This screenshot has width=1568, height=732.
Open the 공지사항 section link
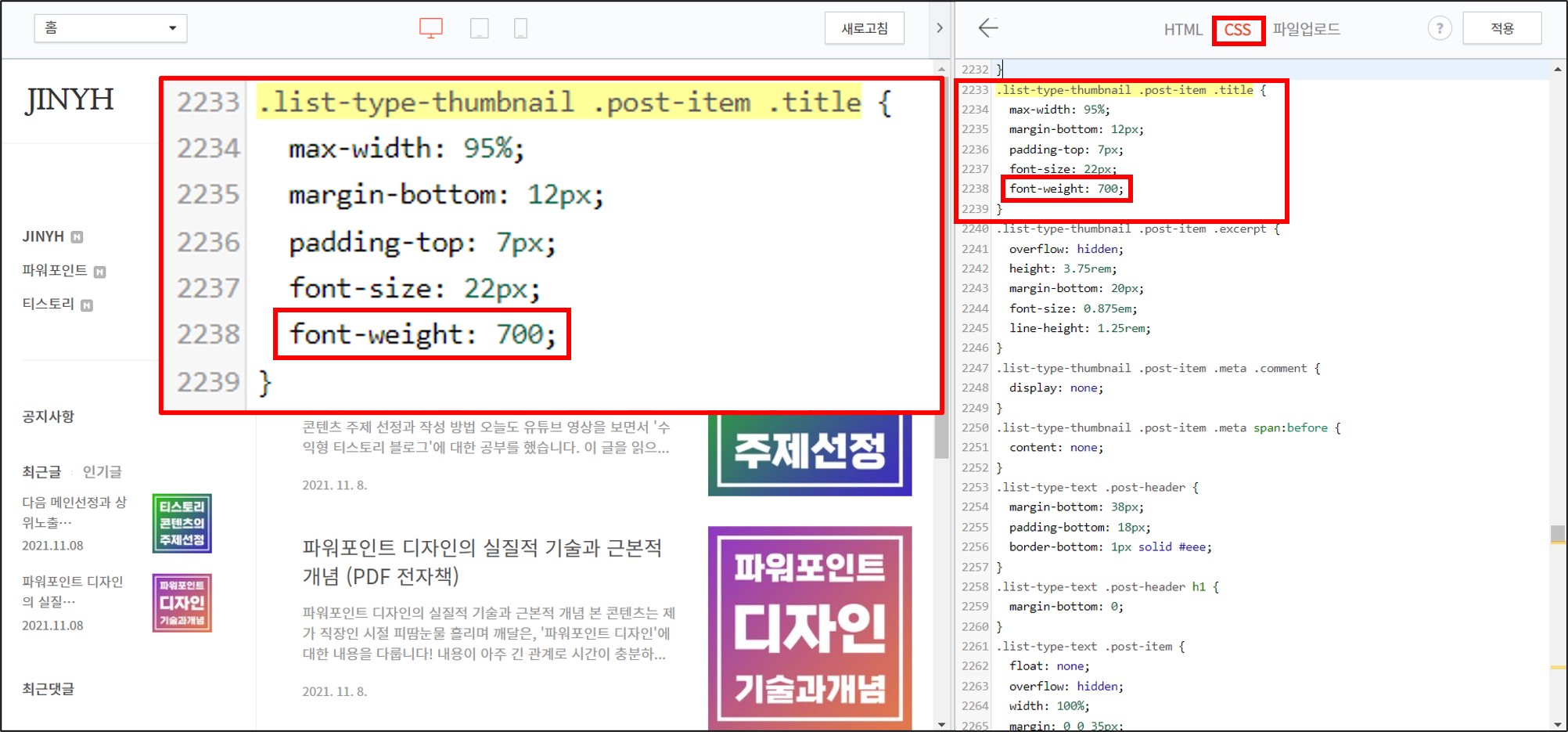point(49,416)
